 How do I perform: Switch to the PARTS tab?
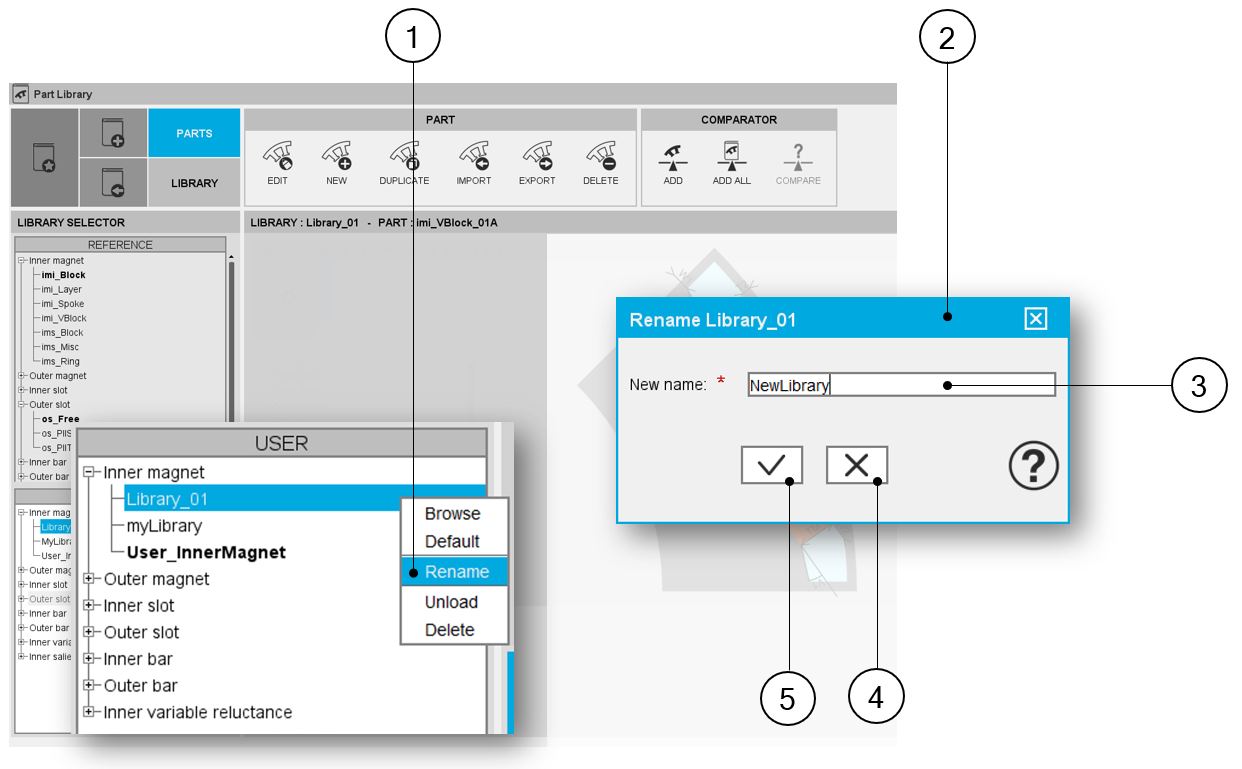(194, 133)
